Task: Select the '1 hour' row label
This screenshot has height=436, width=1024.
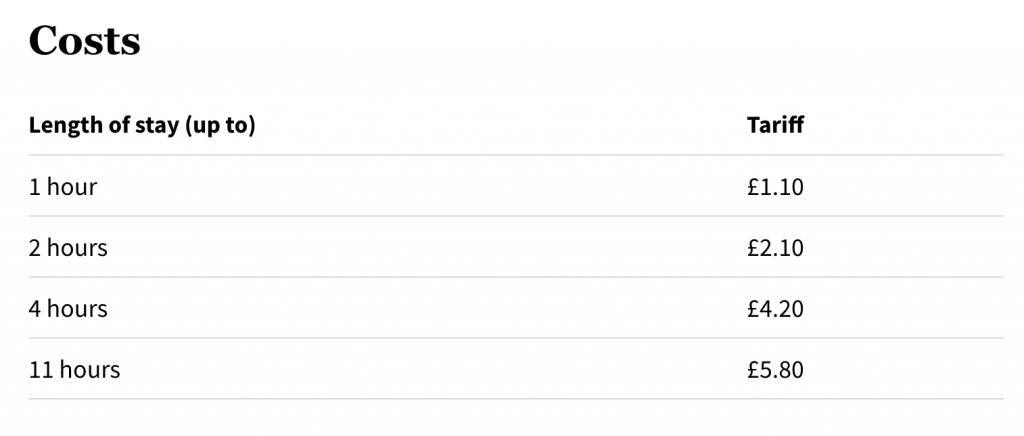Action: (x=63, y=187)
